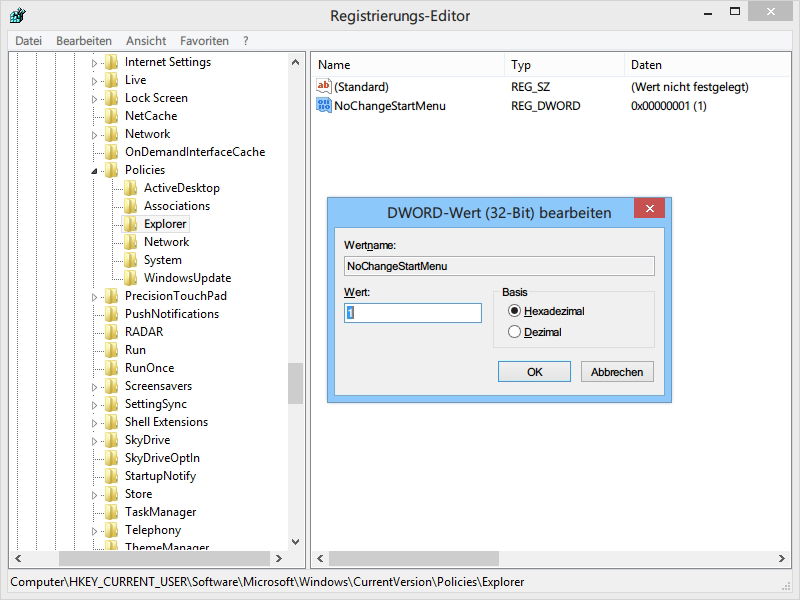This screenshot has height=600, width=800.
Task: Open the Datei menu
Action: [29, 41]
